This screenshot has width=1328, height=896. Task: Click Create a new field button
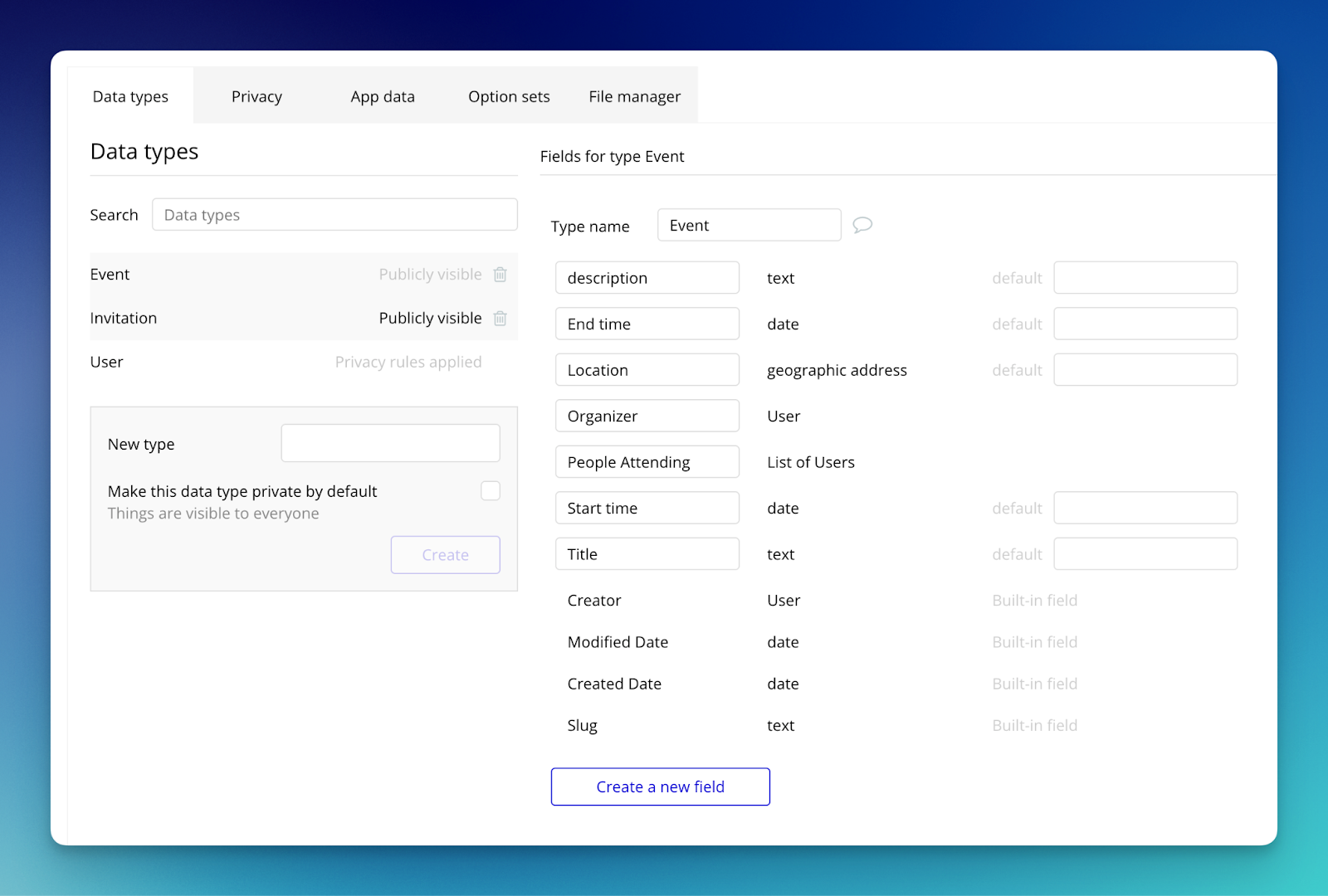pyautogui.click(x=661, y=786)
